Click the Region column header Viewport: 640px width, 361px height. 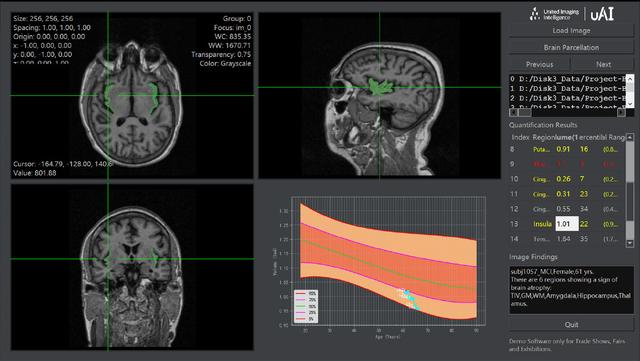coord(542,138)
